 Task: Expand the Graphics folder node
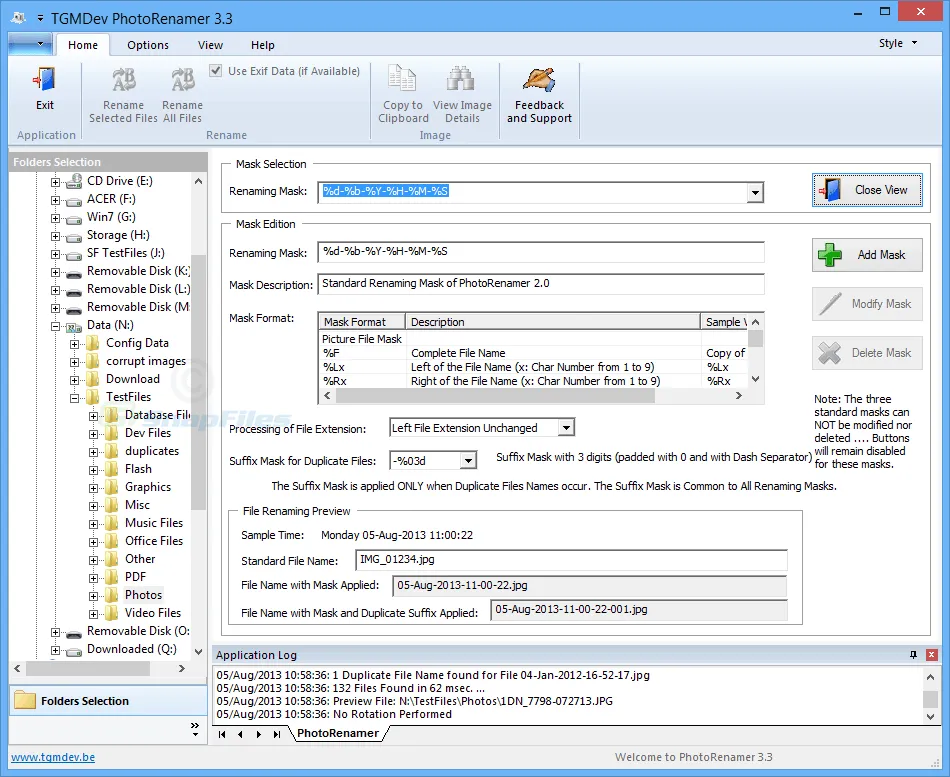[x=93, y=488]
